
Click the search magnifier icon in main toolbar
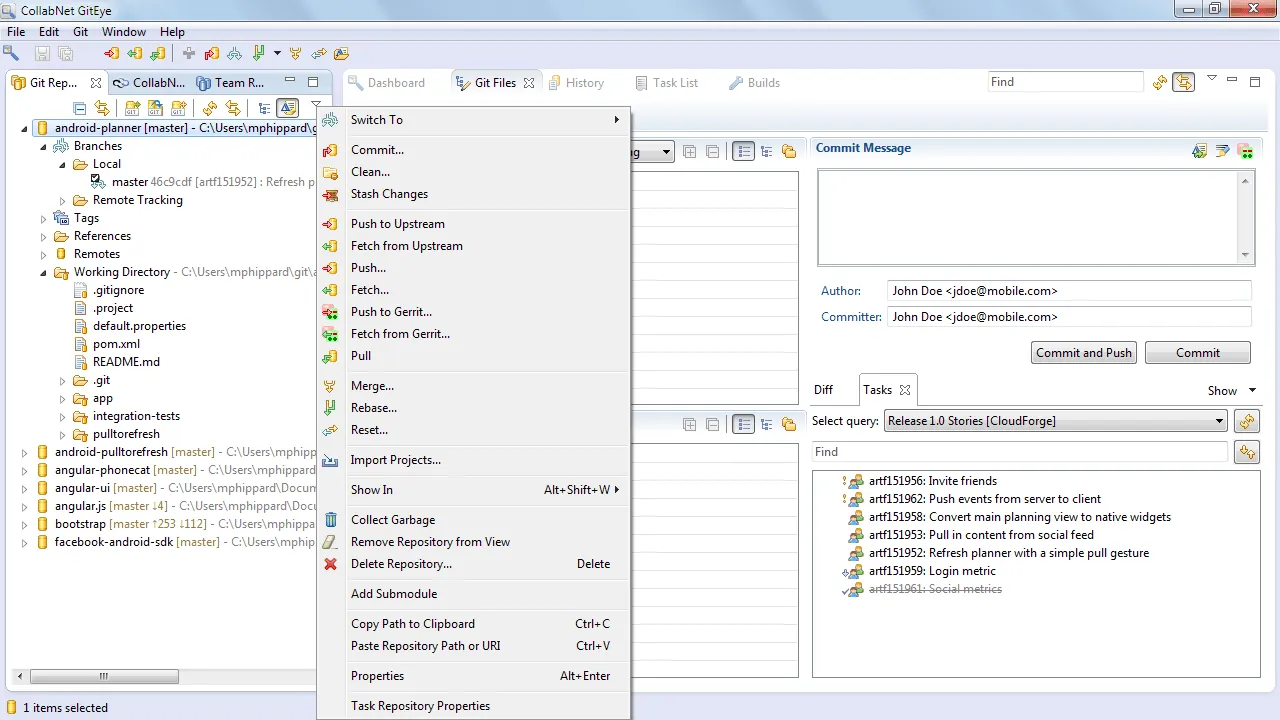pos(12,53)
